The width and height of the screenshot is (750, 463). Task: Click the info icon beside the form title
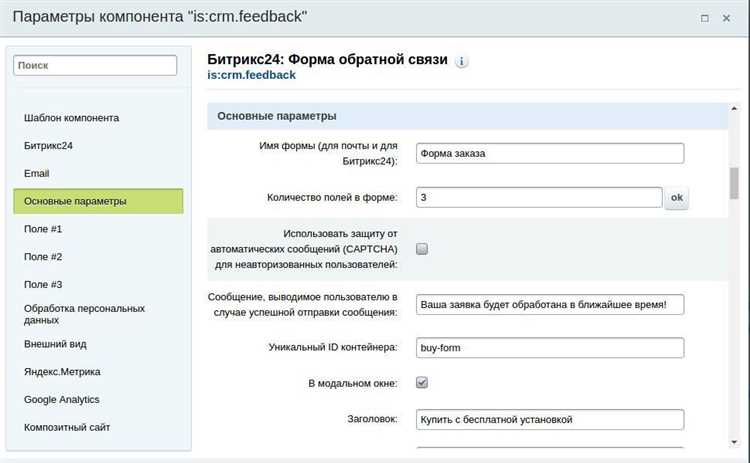461,61
